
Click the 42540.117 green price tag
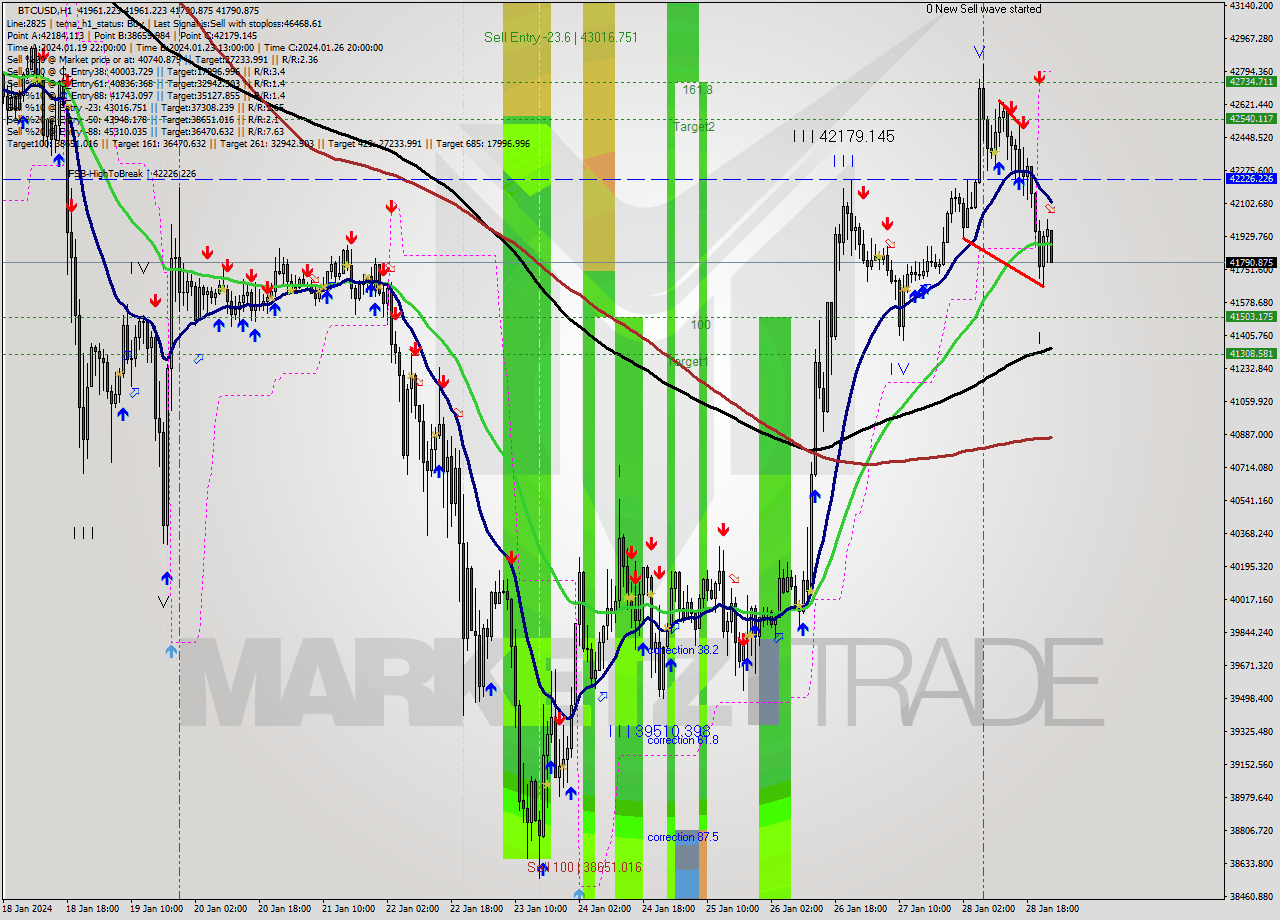1250,118
